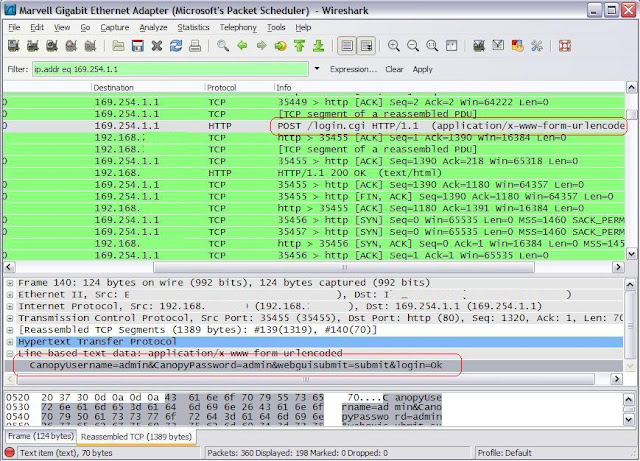Viewport: 640px width, 461px height.
Task: Open the Edit menu
Action: click(x=37, y=27)
